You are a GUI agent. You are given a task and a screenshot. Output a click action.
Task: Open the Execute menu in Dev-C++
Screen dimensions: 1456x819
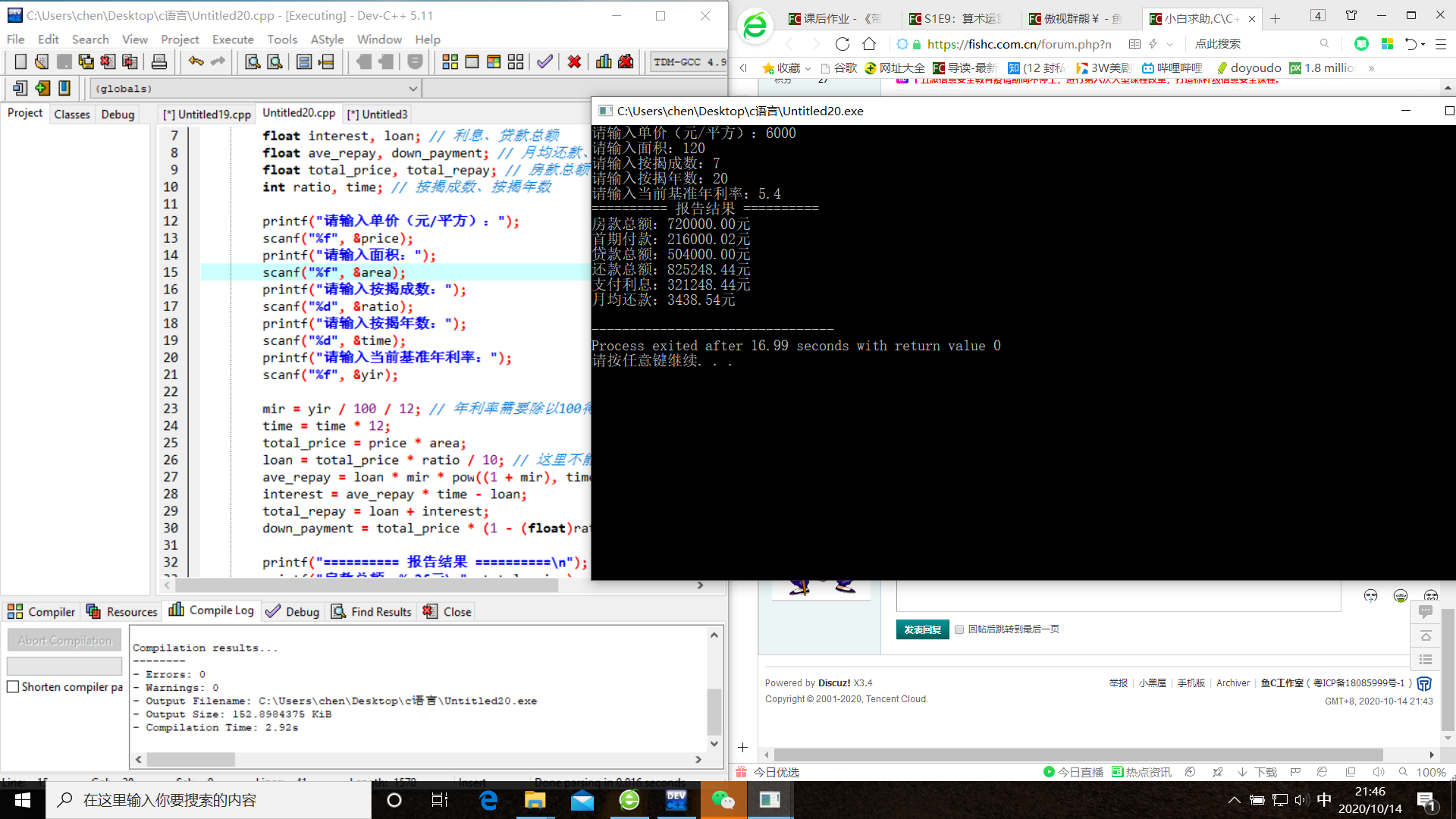233,39
